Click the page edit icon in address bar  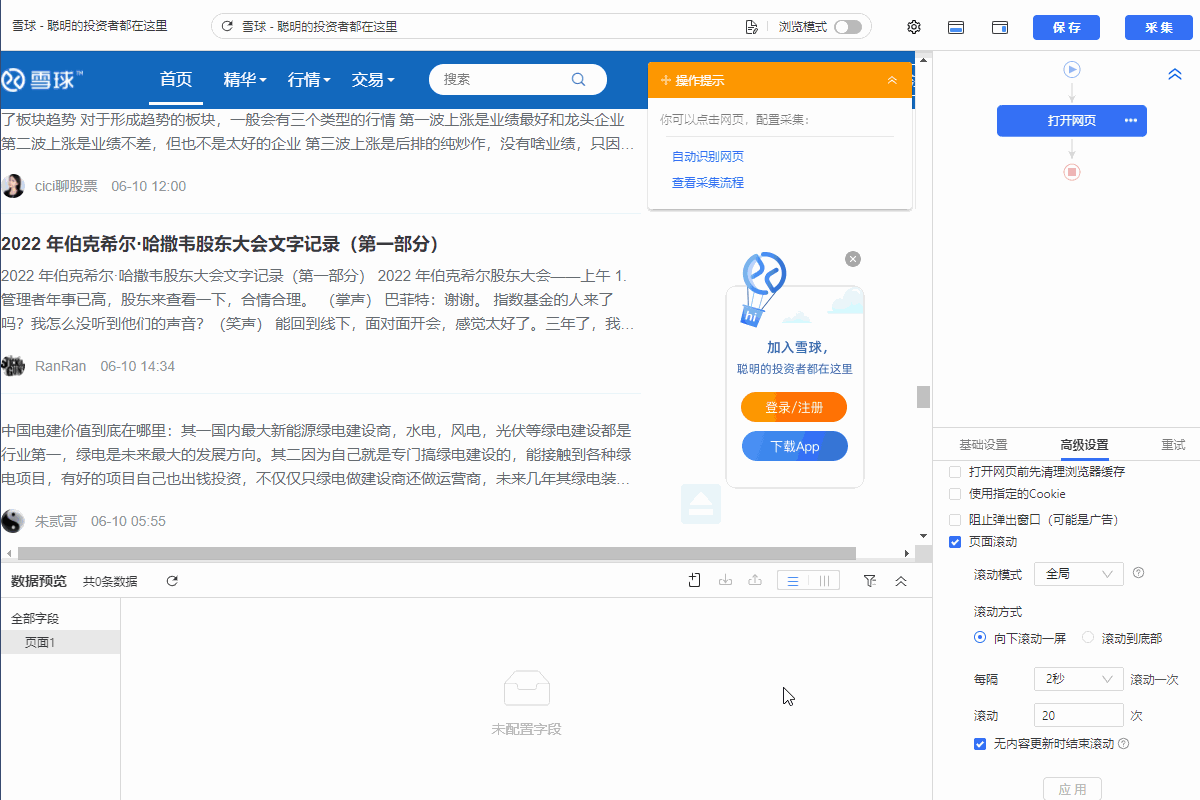752,27
